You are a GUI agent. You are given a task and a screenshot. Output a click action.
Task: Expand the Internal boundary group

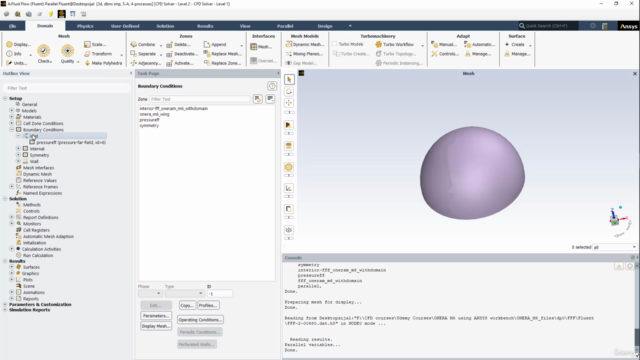pos(18,149)
